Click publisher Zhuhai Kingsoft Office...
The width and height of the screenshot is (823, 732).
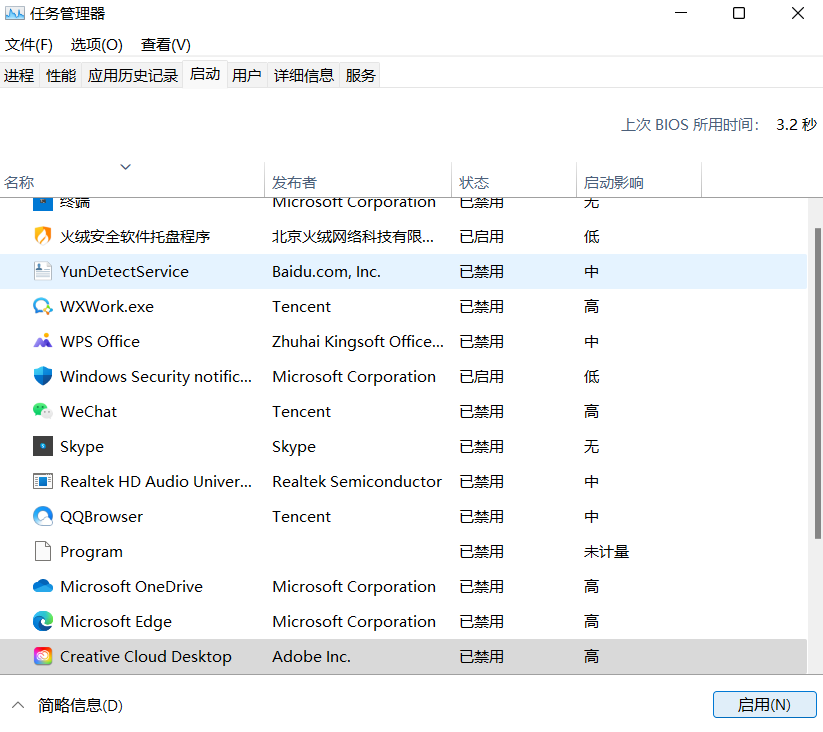(x=358, y=342)
